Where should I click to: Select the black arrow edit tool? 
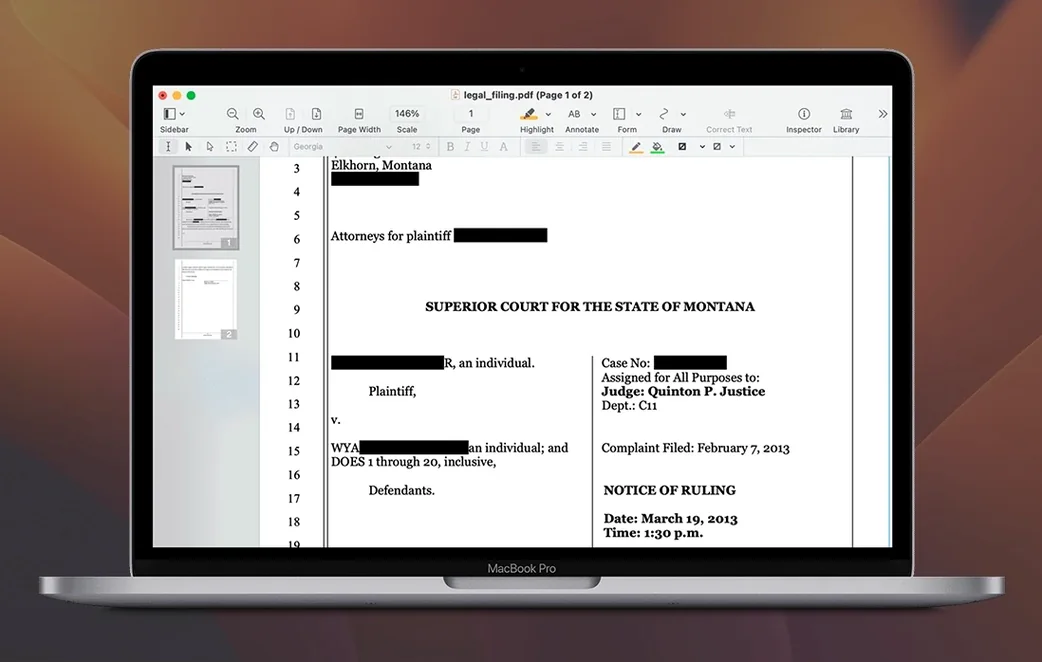tap(189, 146)
